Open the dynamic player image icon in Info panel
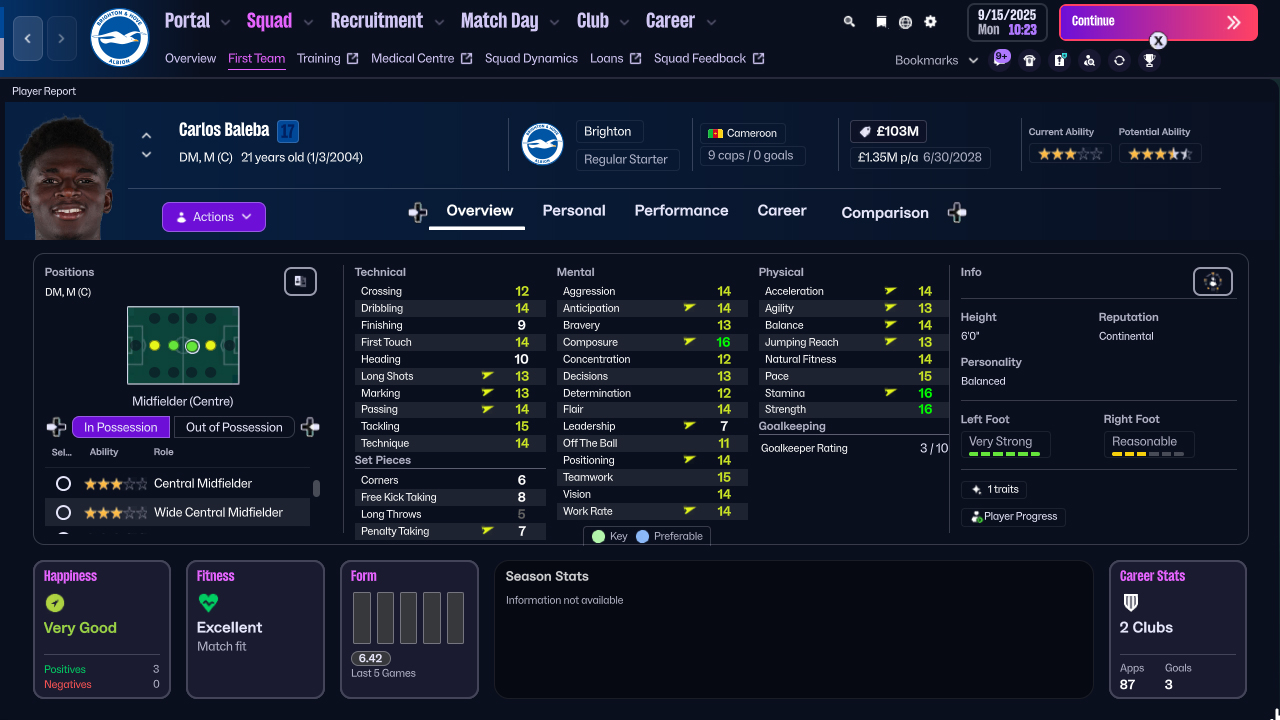 click(1212, 281)
